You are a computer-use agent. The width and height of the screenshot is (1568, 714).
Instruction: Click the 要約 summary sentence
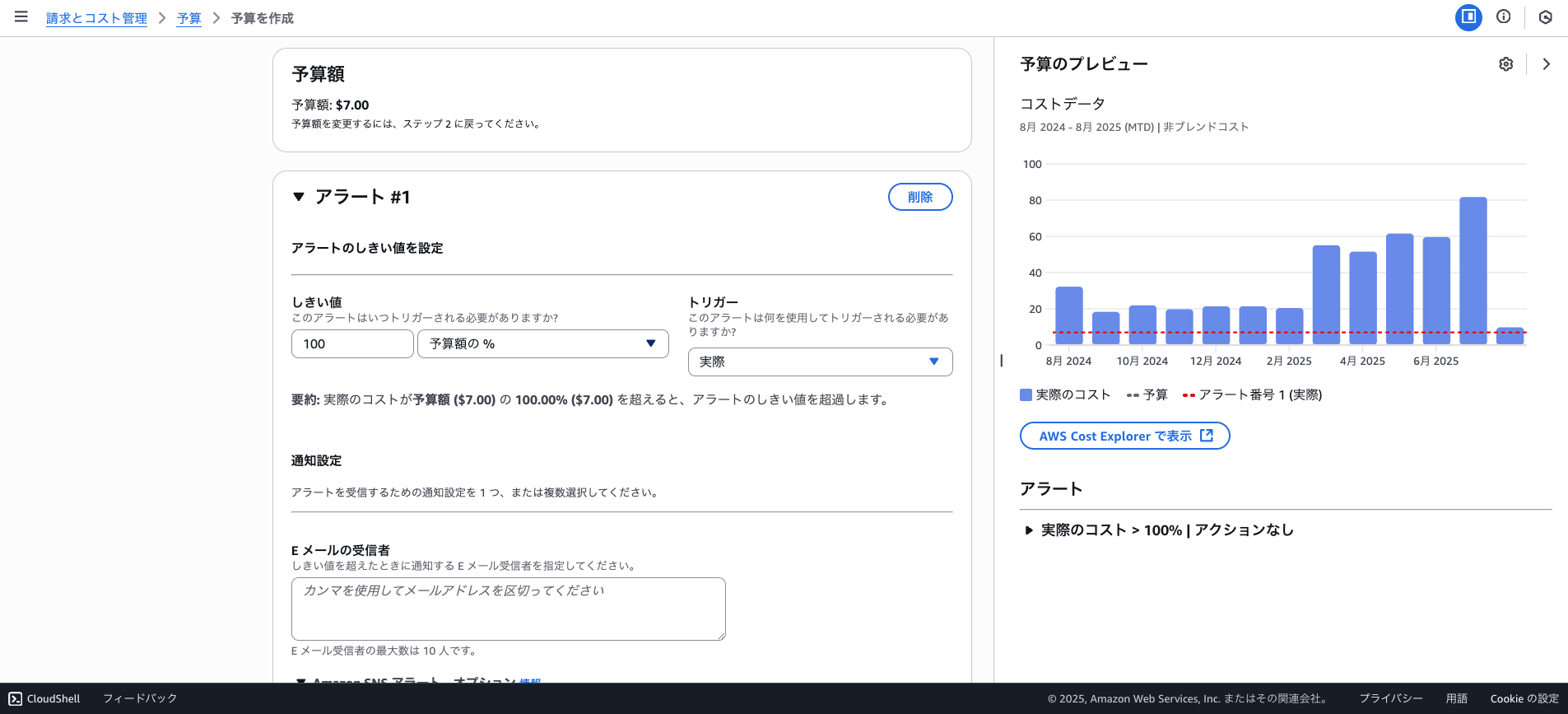click(590, 400)
